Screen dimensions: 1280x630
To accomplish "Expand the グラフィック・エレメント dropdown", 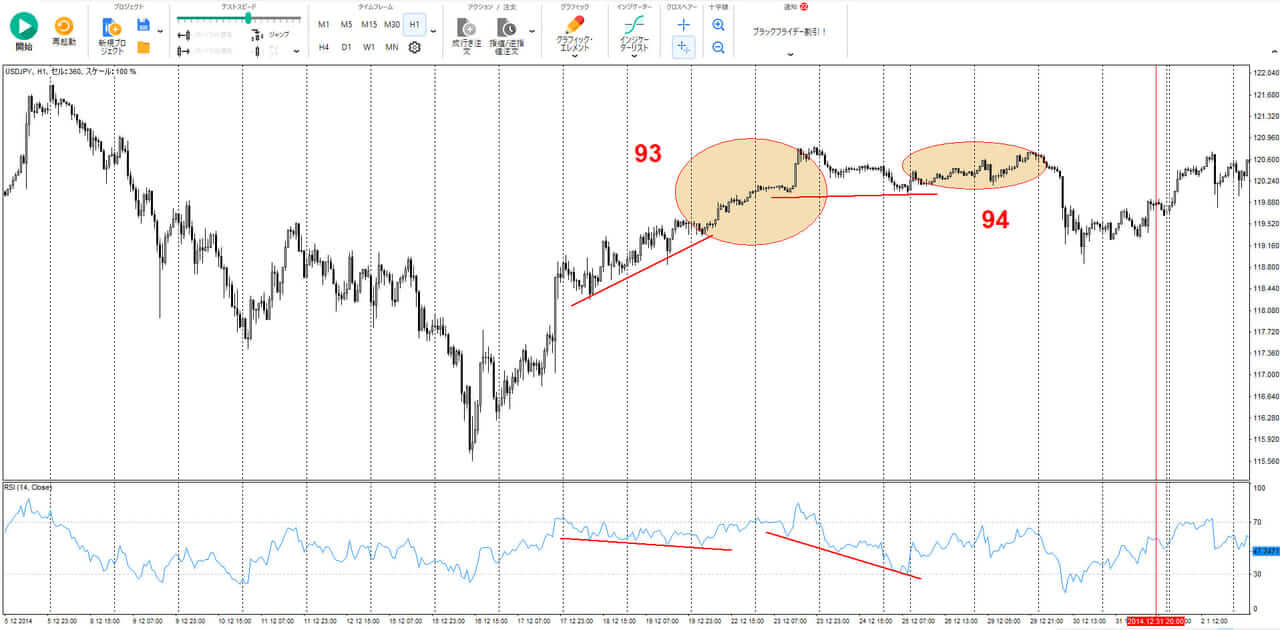I will coord(575,57).
